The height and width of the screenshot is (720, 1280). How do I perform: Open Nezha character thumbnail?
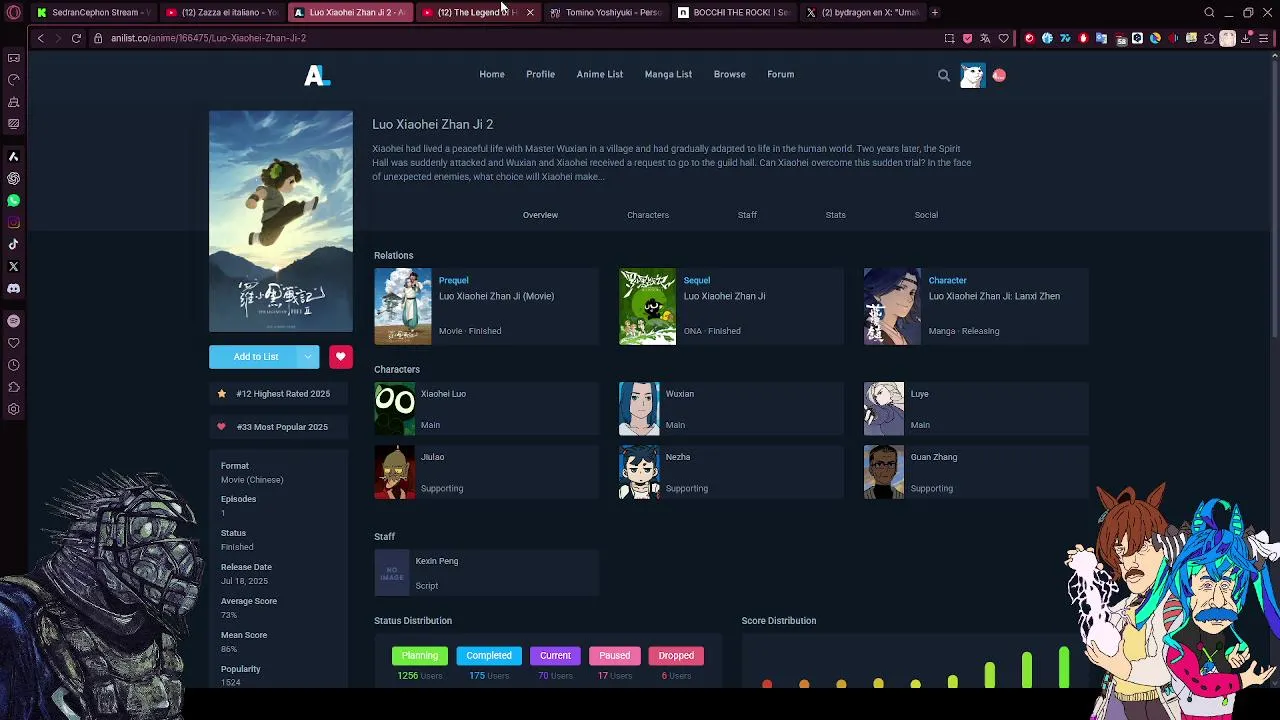coord(639,472)
